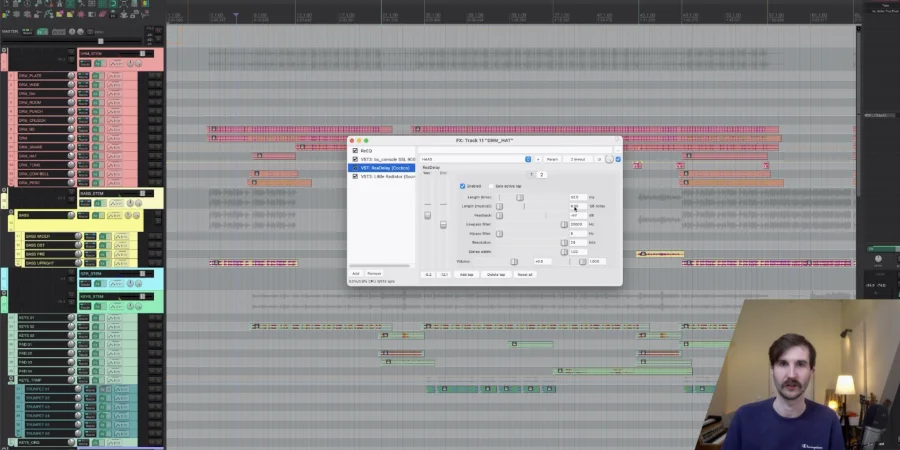The height and width of the screenshot is (450, 900).
Task: Open the FX button on the master track
Action: pos(42,32)
